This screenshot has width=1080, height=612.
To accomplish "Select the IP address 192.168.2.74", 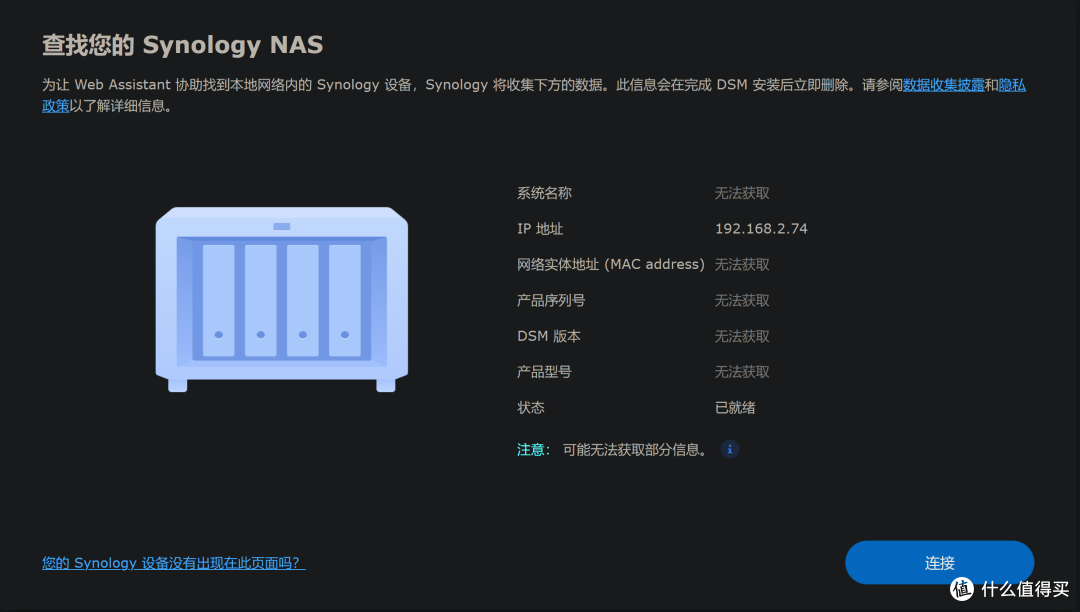I will [761, 229].
